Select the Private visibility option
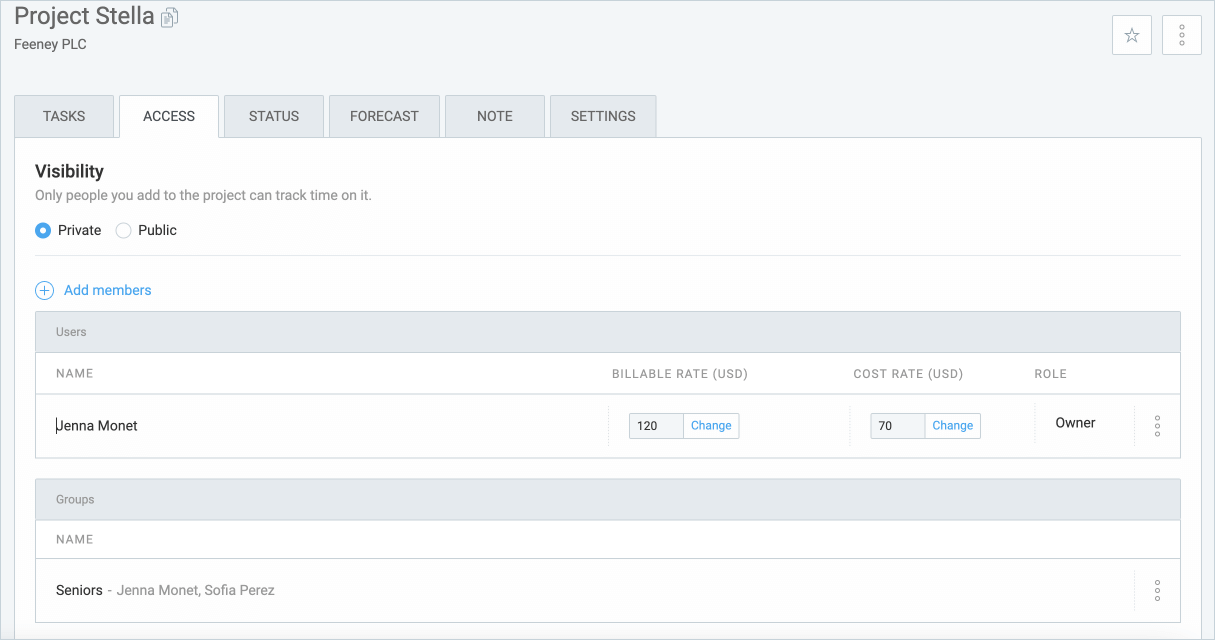The width and height of the screenshot is (1215, 640). (x=42, y=230)
